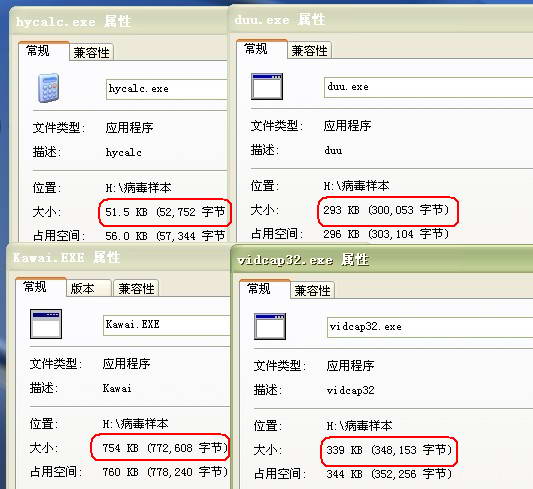The width and height of the screenshot is (533, 489).
Task: Select the 常规 tab in hycalc.exe properties
Action: (38, 51)
